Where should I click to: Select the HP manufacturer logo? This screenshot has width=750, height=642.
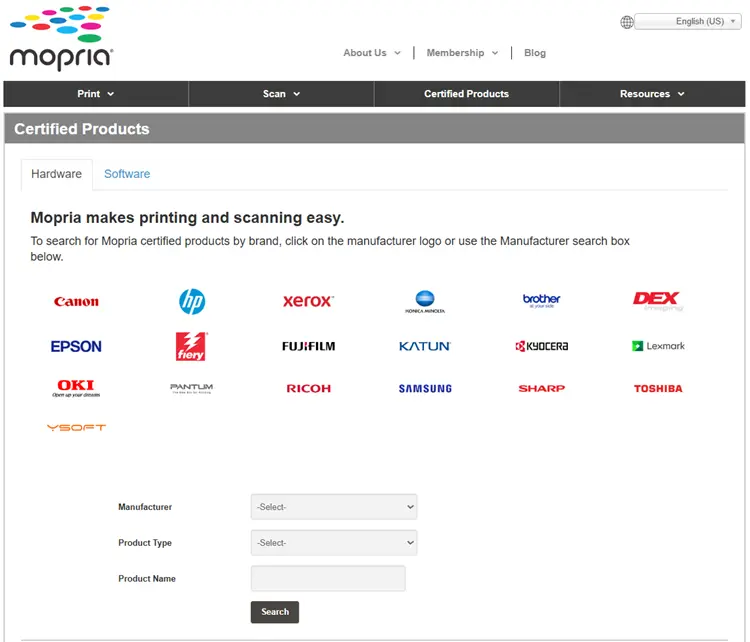[192, 301]
